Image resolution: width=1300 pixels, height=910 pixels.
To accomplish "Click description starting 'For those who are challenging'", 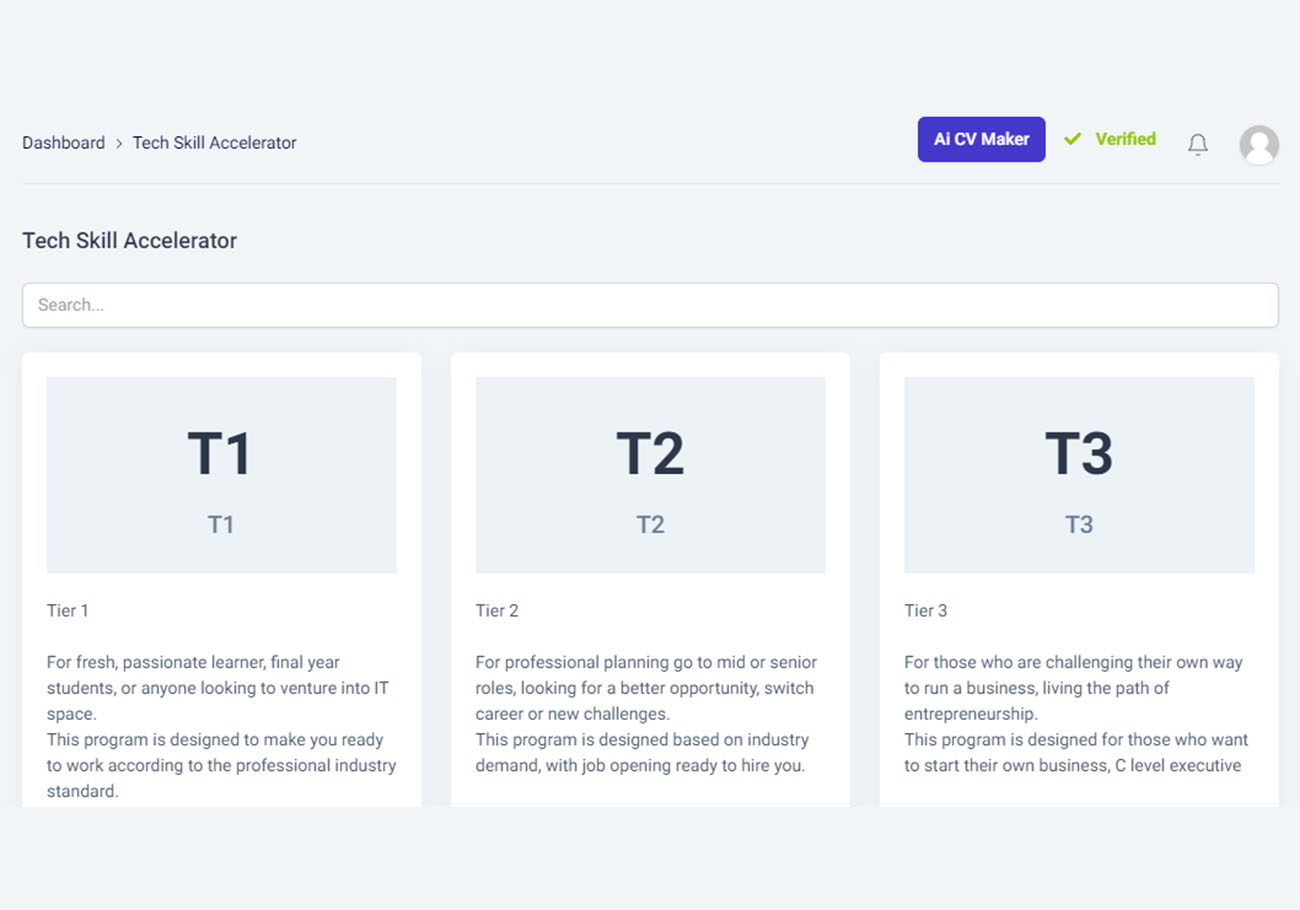I will [x=1077, y=714].
